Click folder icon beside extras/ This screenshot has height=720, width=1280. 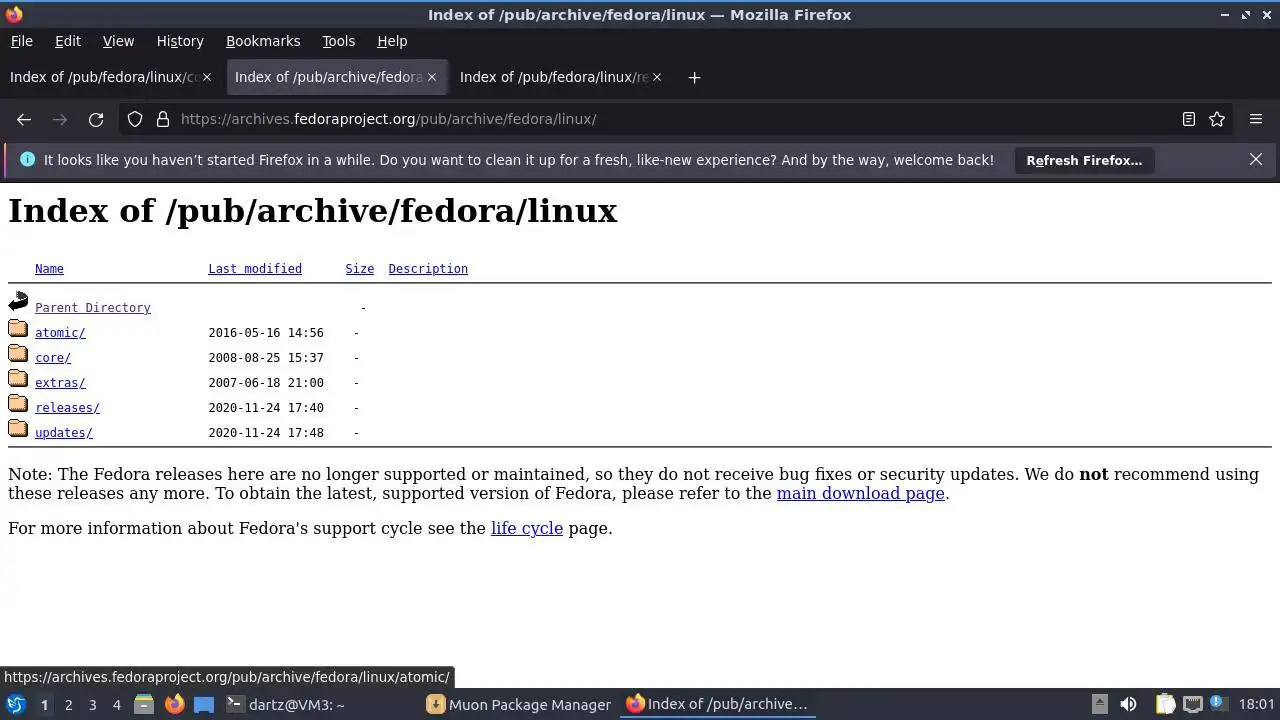18,378
